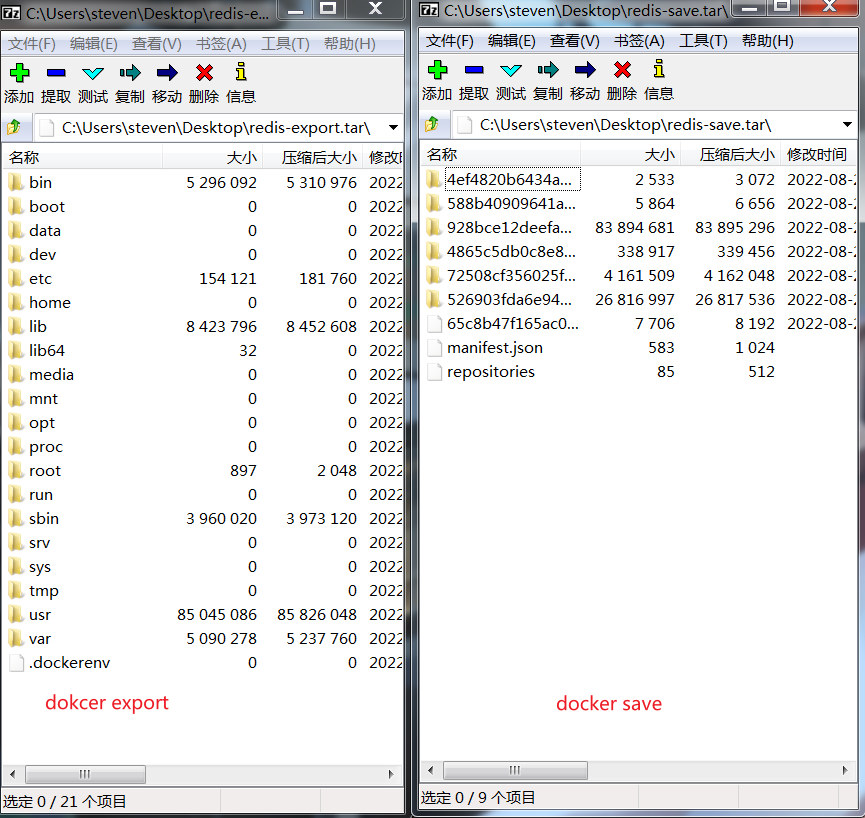Open 文件(F) menu in redis-export window
Image resolution: width=865 pixels, height=818 pixels.
(x=32, y=44)
